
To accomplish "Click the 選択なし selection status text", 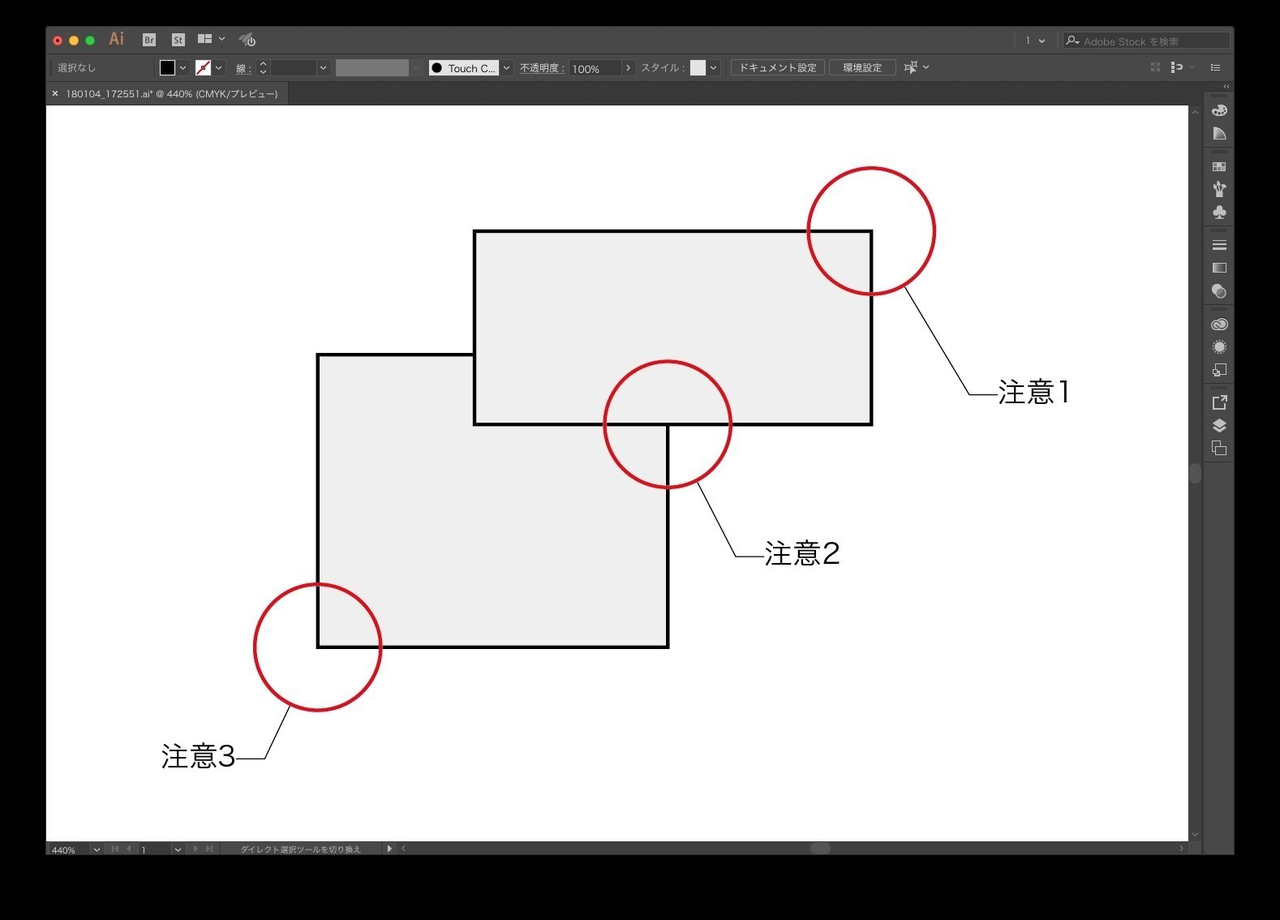I will [x=77, y=68].
